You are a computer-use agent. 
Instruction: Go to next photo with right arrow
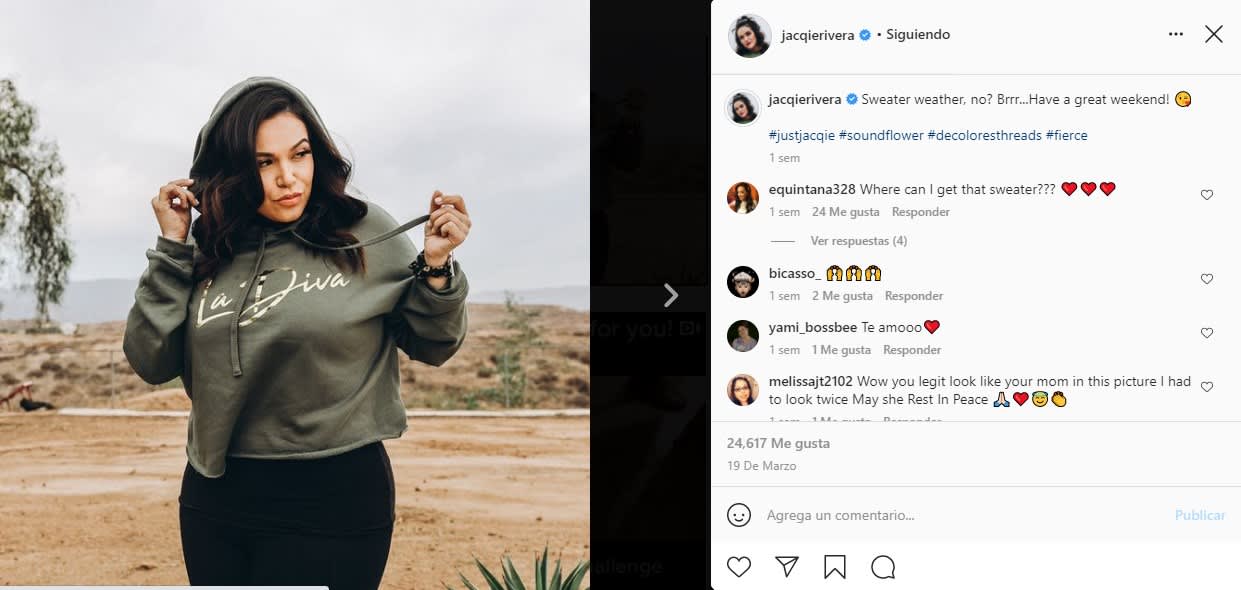(671, 295)
